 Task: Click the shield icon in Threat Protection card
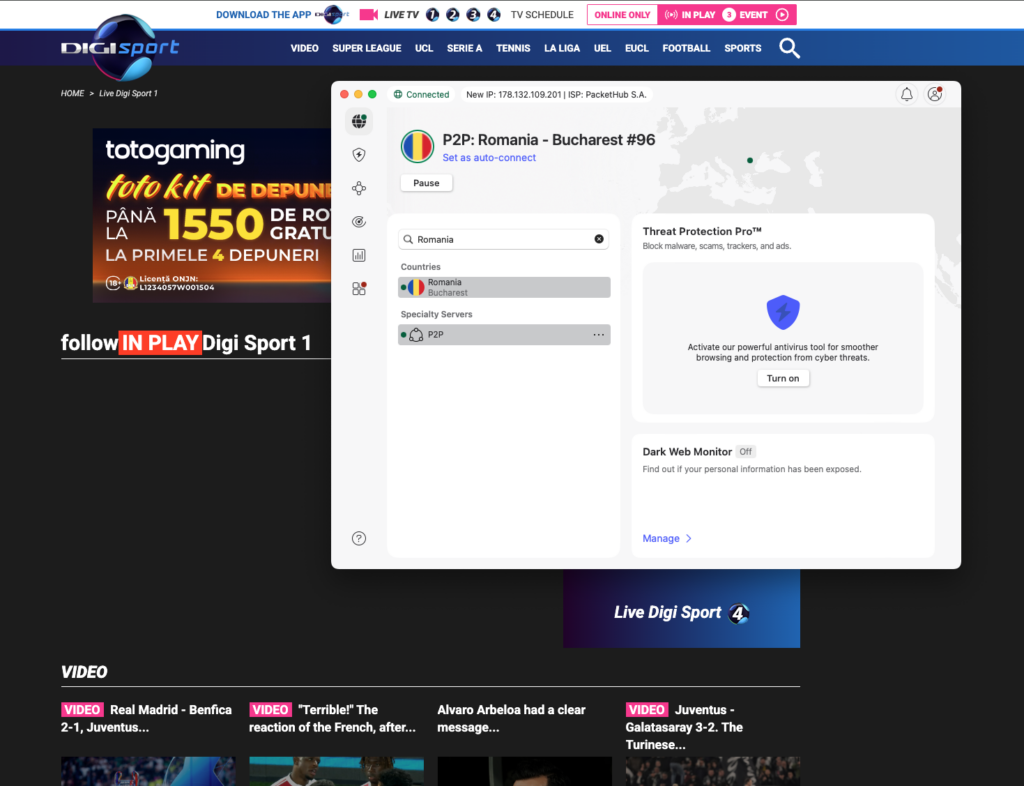tap(782, 312)
